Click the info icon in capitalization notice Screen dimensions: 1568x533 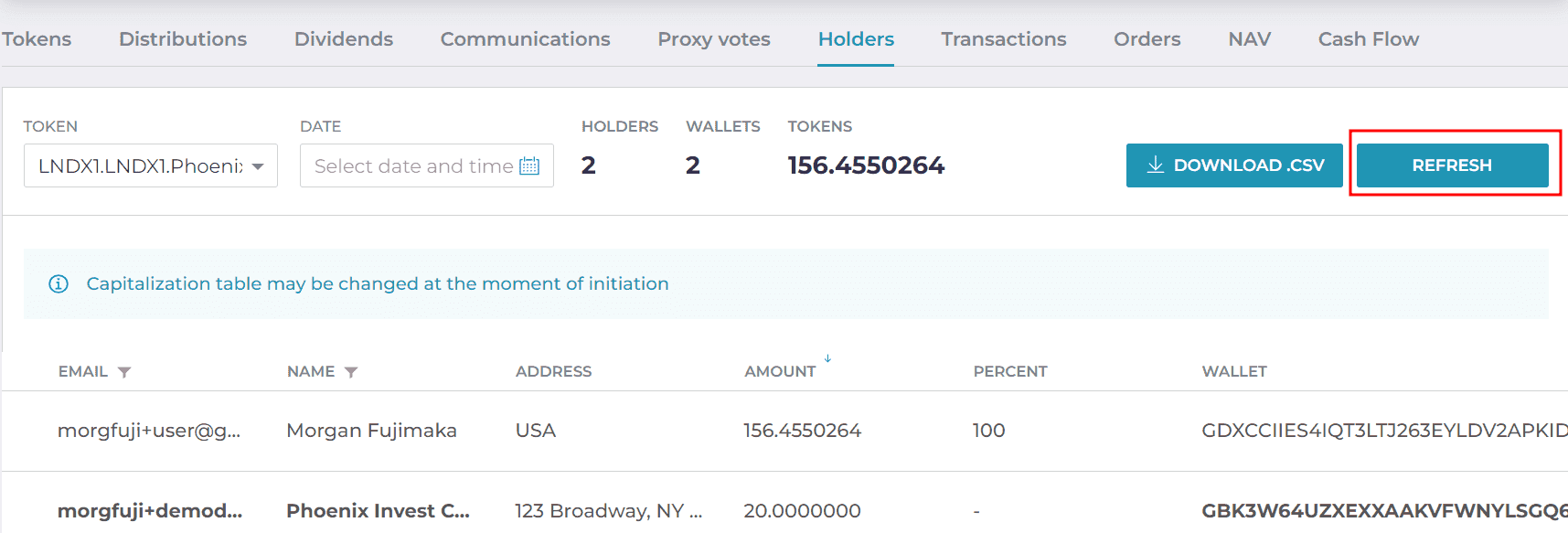point(59,284)
